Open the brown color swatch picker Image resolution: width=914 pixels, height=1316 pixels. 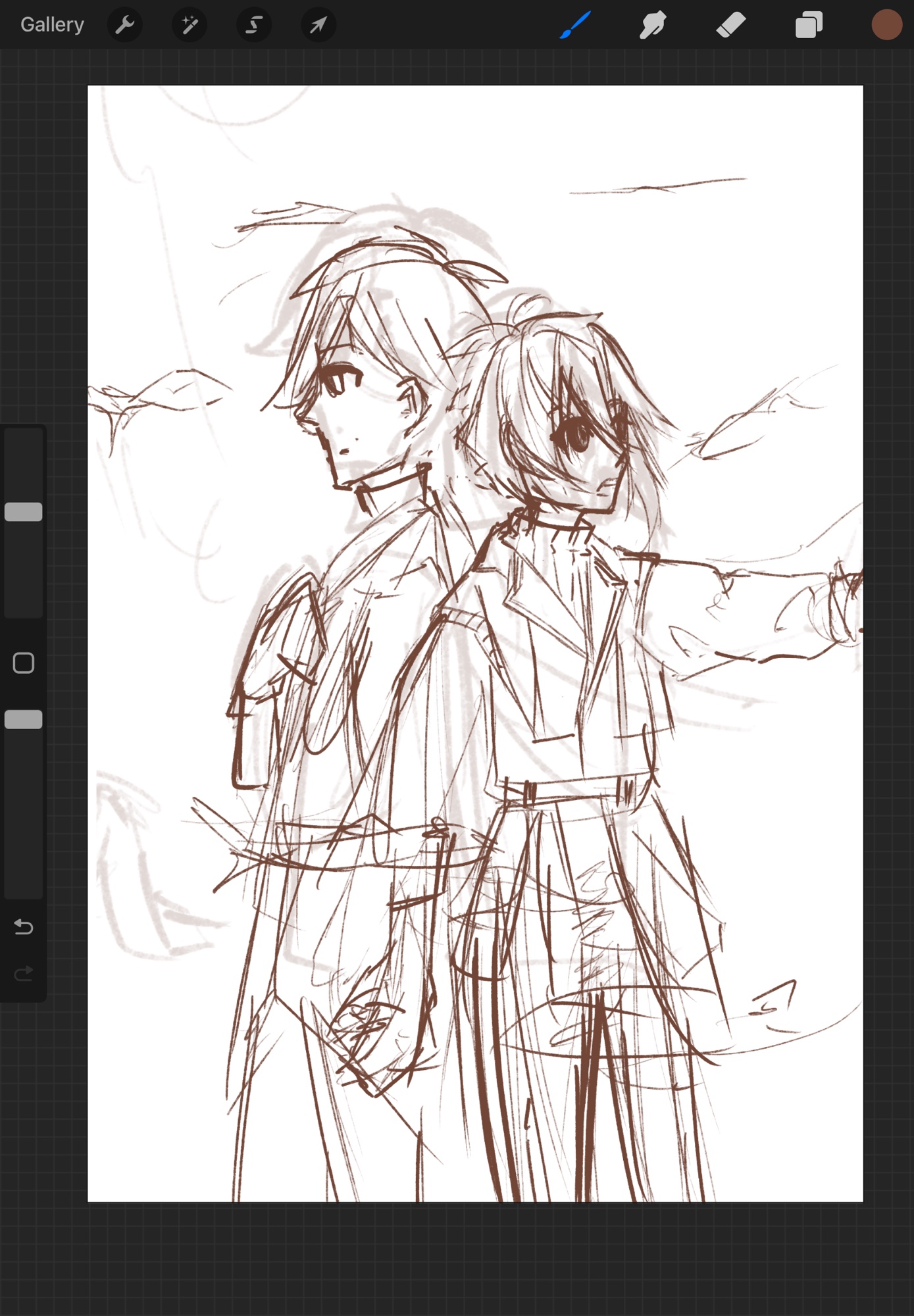point(886,25)
